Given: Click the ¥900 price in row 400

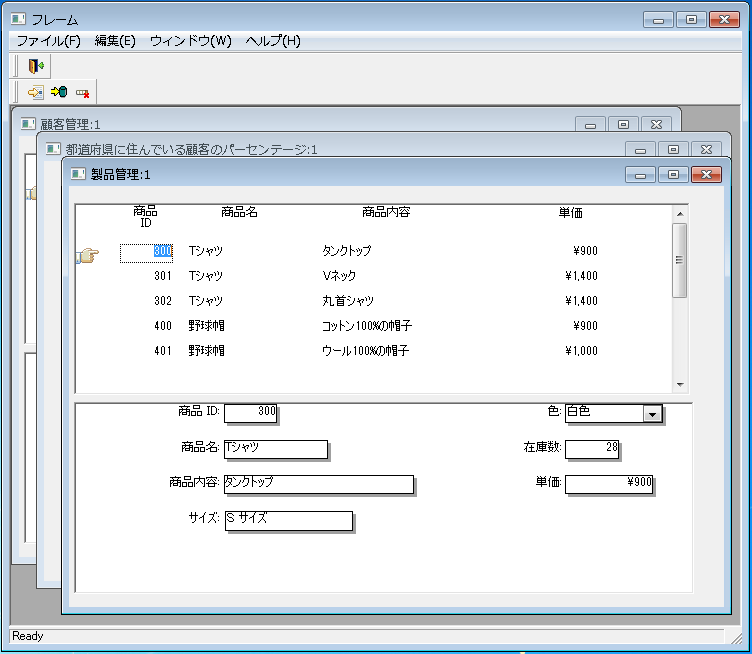Looking at the screenshot, I should 585,326.
